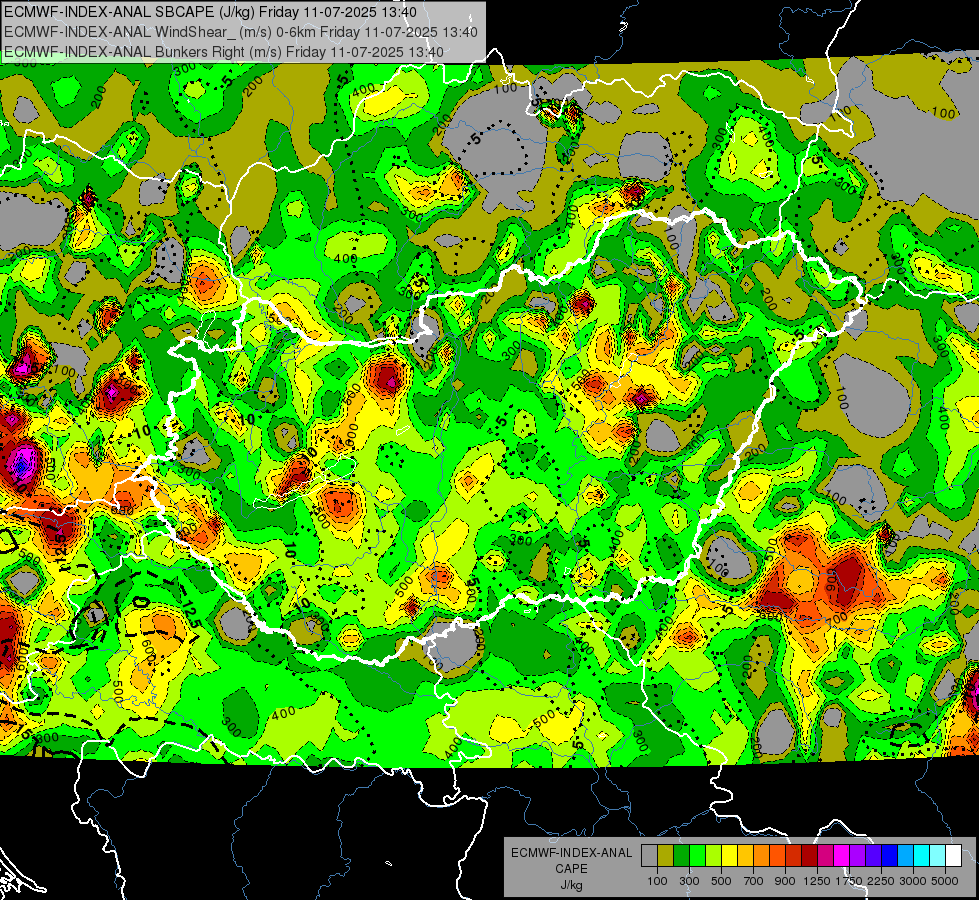979x900 pixels.
Task: Click the legend tick value 3000
Action: pos(913,881)
